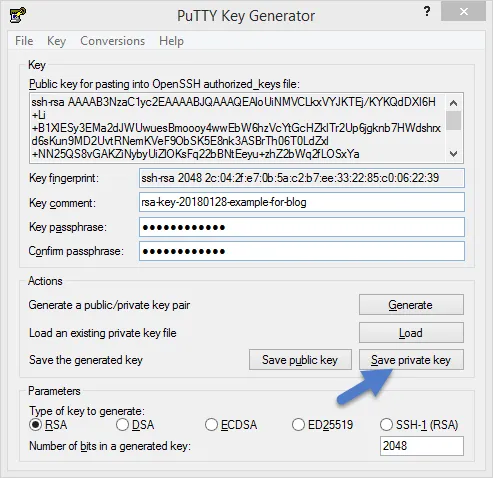This screenshot has height=478, width=493.
Task: Click 'Load an existing private key file' text
Action: coord(103,333)
